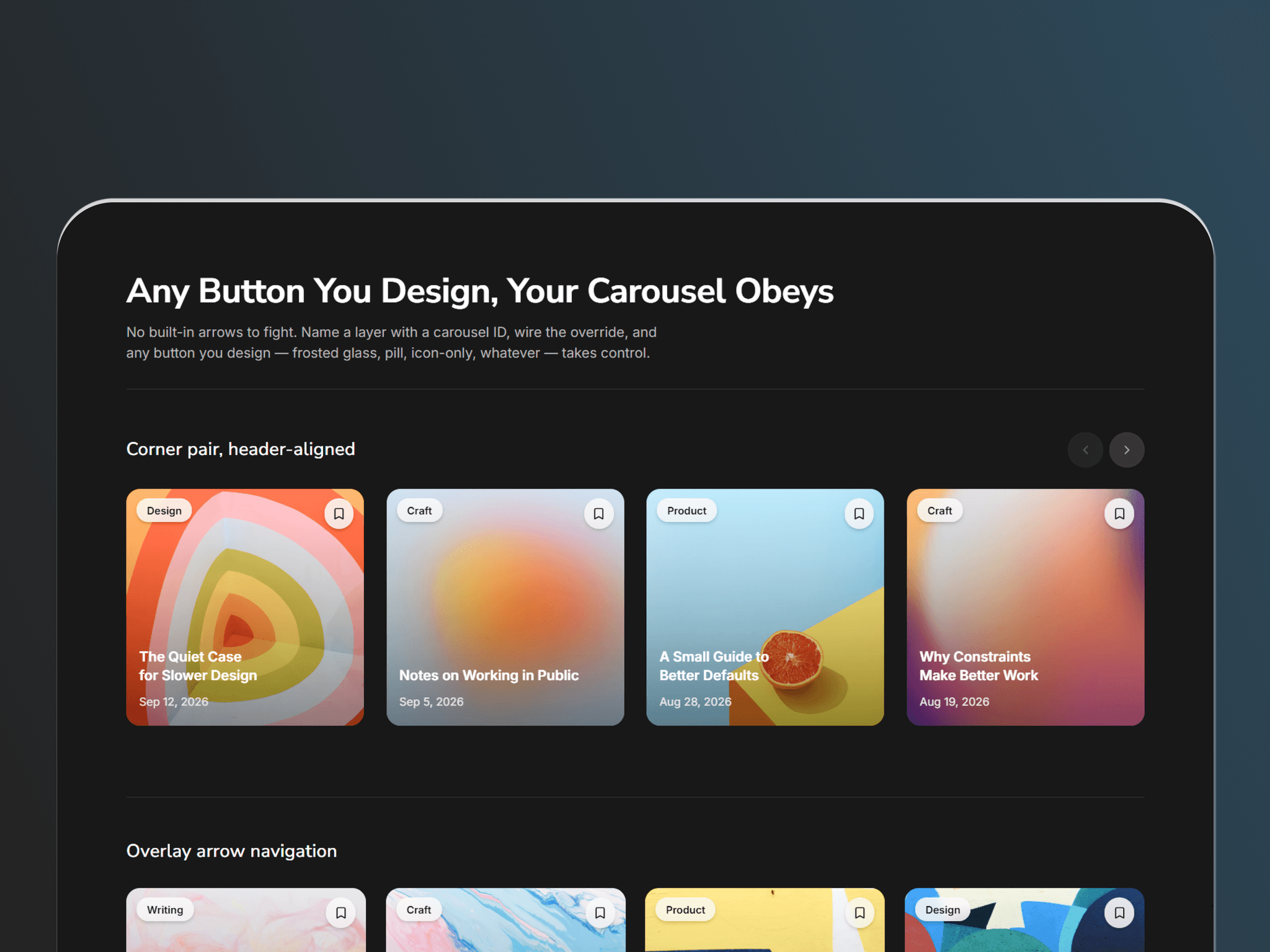Viewport: 1270px width, 952px height.
Task: Bookmark the Writing card in overlay carousel
Action: [340, 913]
